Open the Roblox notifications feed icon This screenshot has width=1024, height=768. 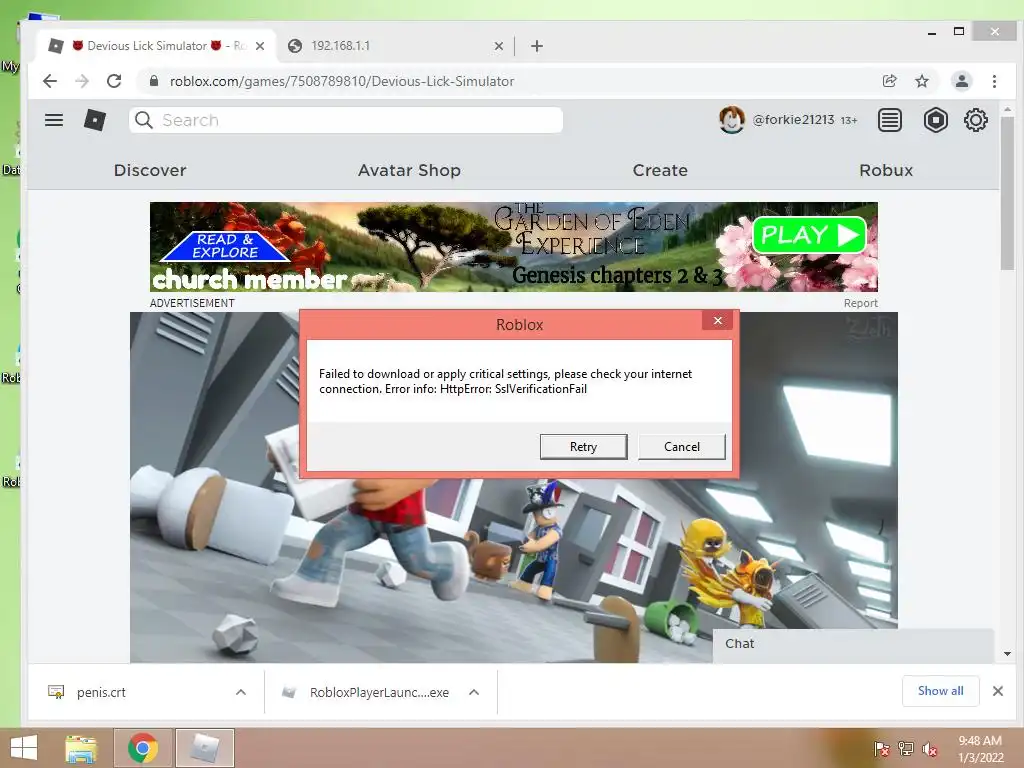coord(889,120)
